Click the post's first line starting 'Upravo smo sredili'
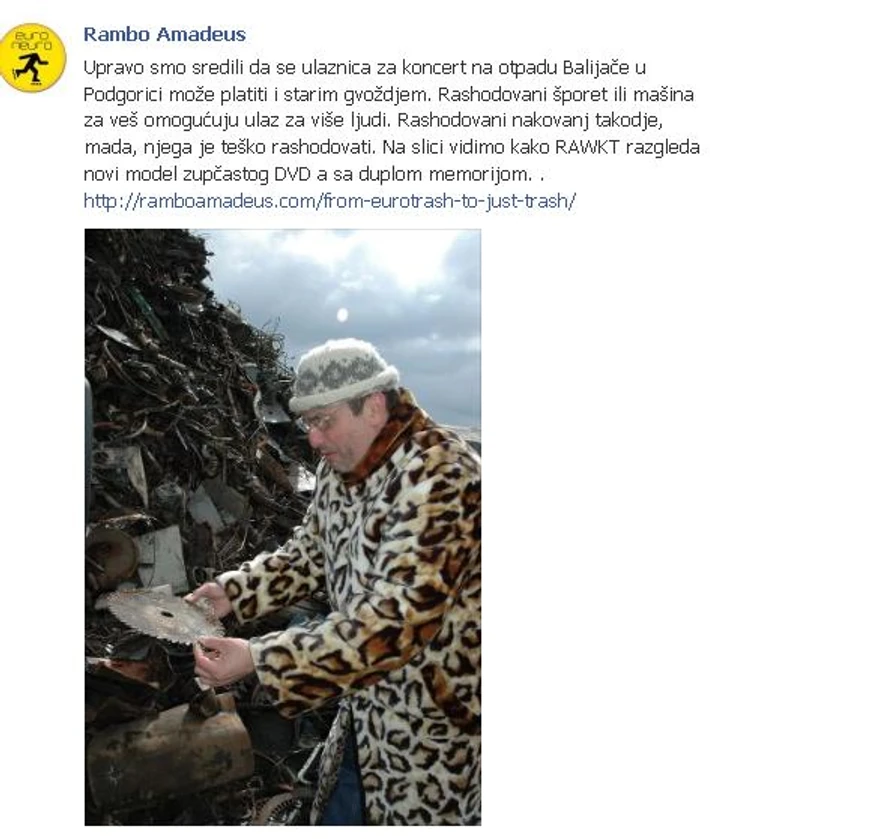The width and height of the screenshot is (870, 839). [365, 68]
